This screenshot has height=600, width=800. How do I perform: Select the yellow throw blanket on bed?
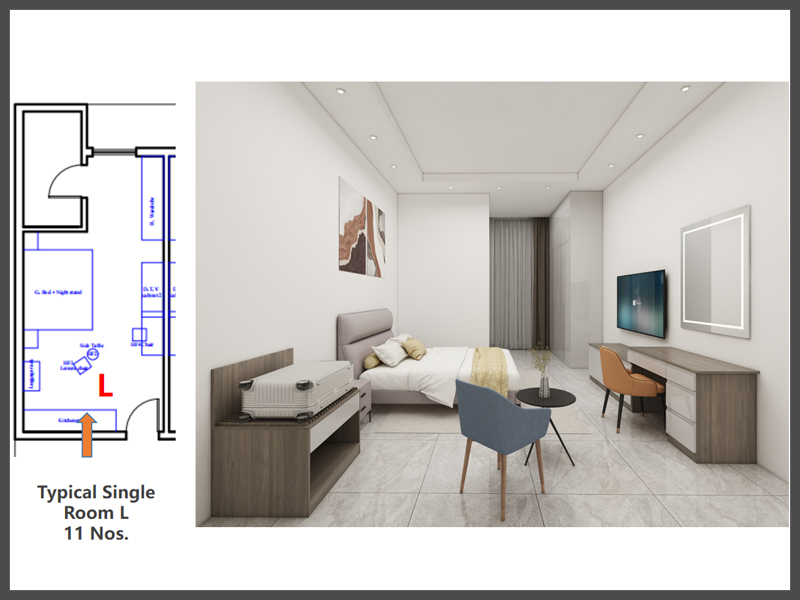pos(489,368)
